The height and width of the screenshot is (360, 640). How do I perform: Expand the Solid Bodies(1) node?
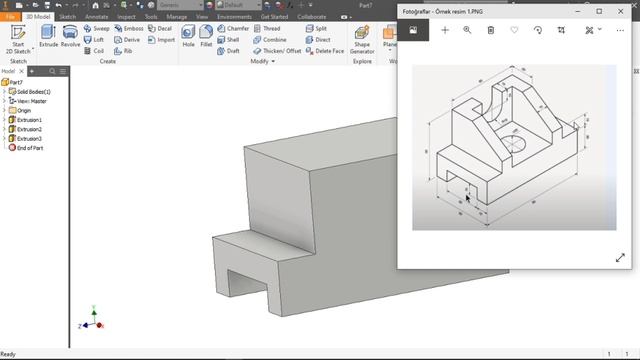tap(4, 91)
